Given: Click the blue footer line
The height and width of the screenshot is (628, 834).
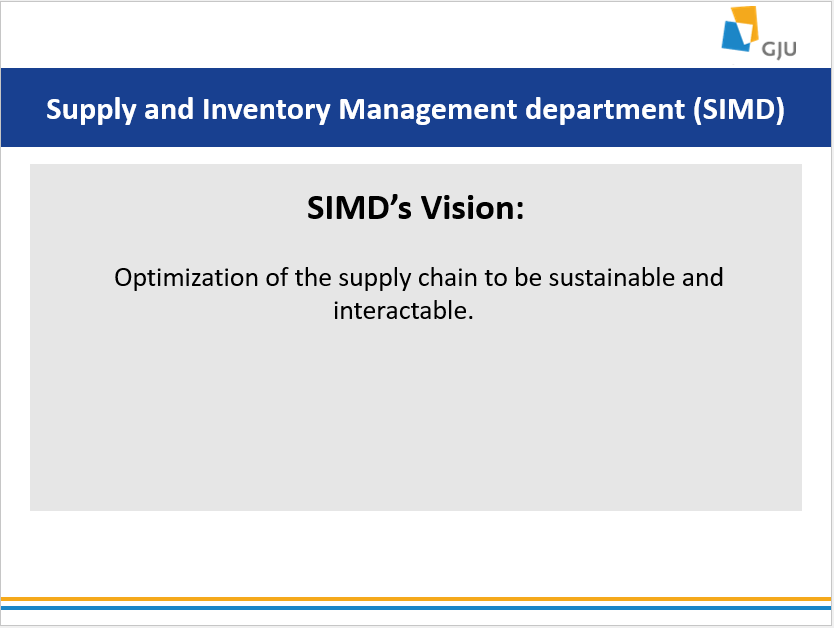Looking at the screenshot, I should point(416,607).
